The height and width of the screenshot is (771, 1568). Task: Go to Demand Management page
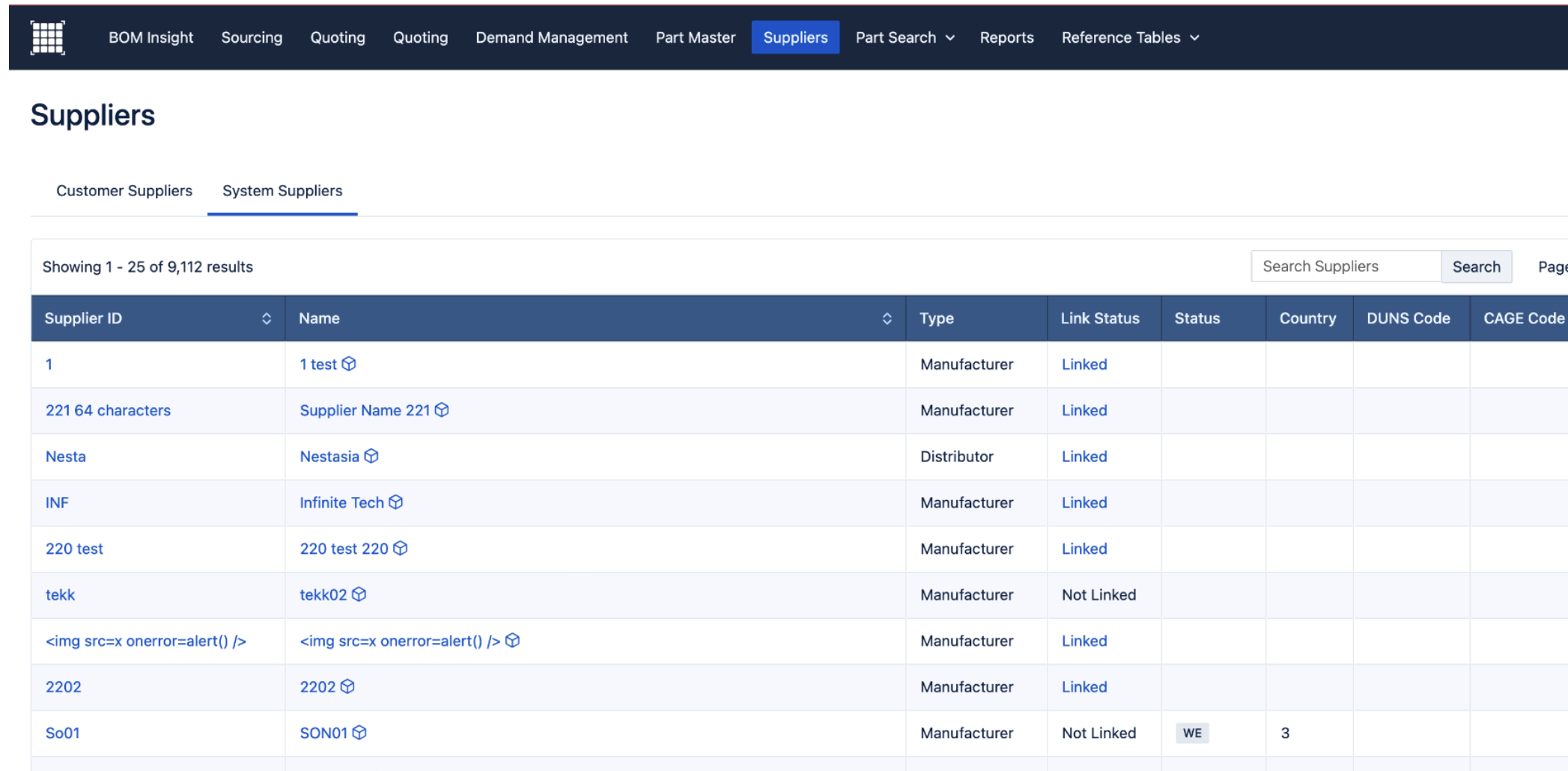tap(551, 37)
